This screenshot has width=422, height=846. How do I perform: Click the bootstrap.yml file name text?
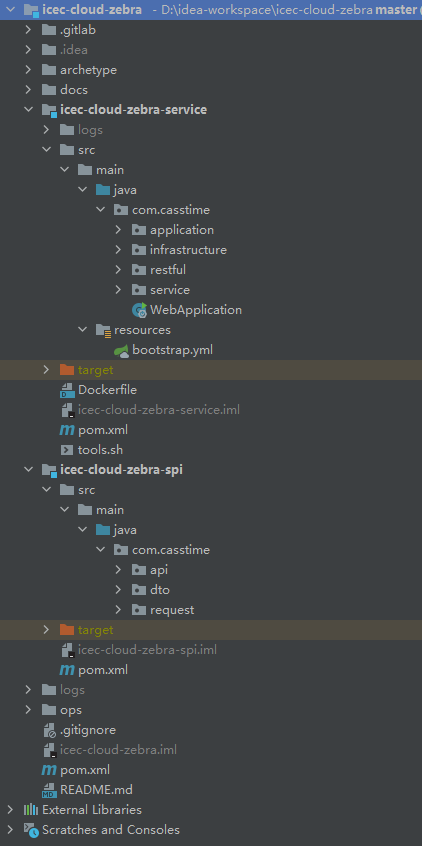tap(173, 350)
